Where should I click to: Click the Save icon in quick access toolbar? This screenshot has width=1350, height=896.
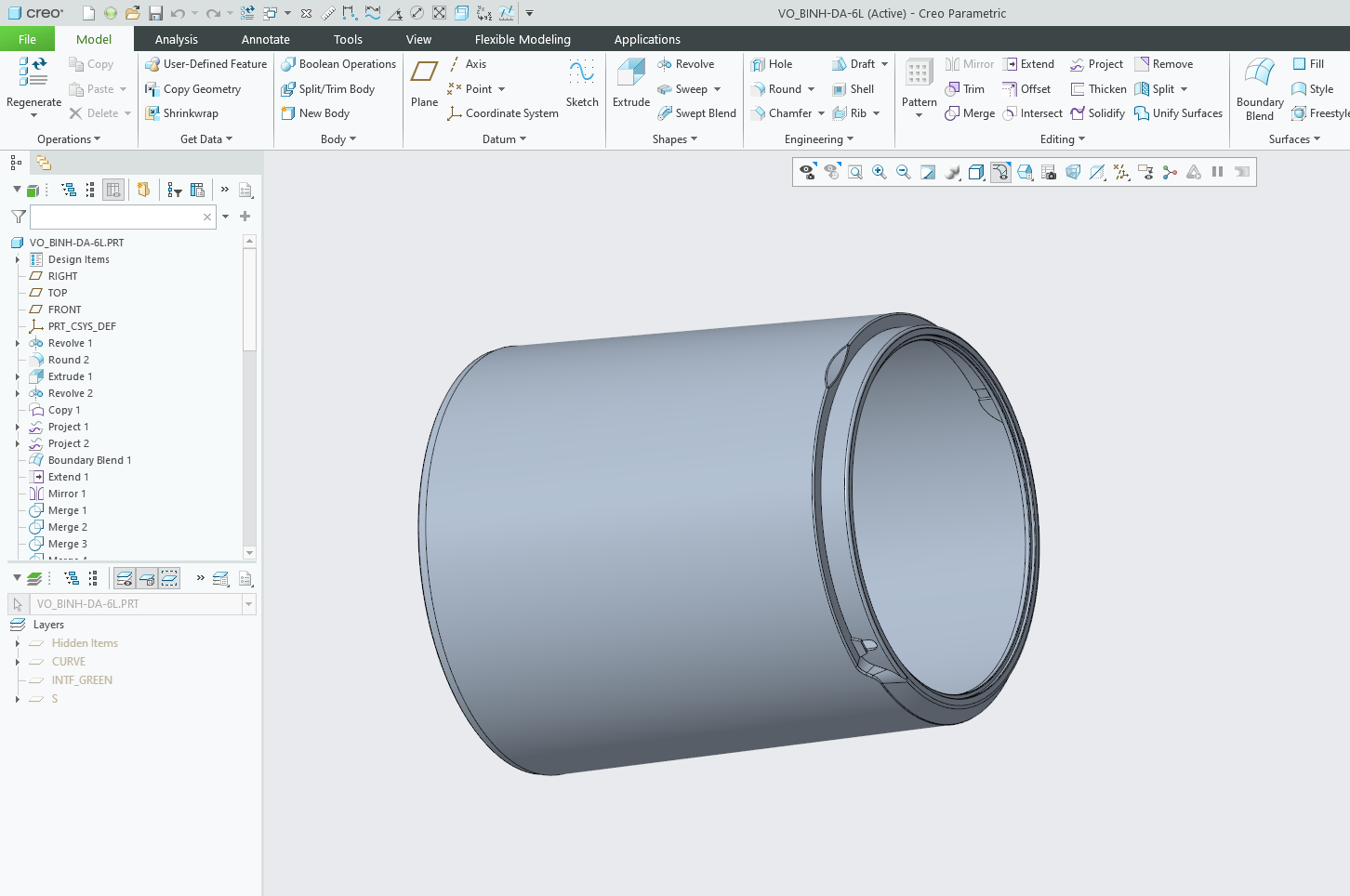[155, 13]
